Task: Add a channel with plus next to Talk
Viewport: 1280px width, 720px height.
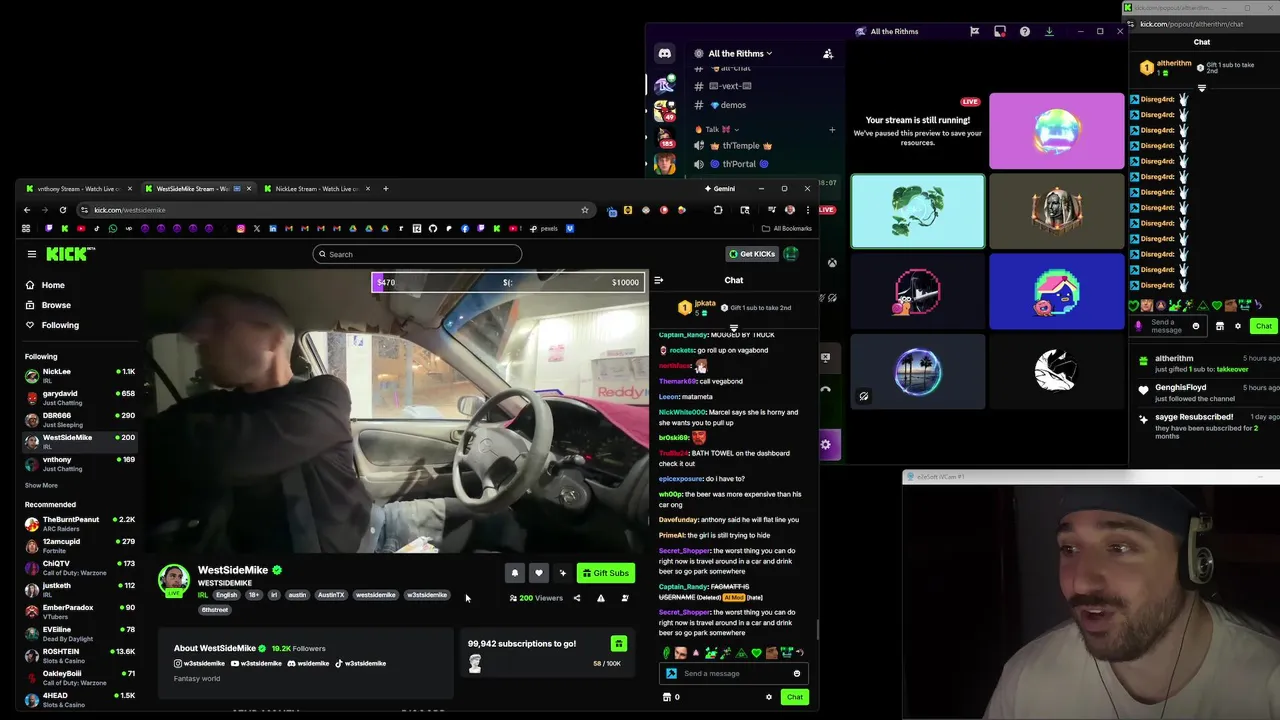Action: (x=832, y=129)
